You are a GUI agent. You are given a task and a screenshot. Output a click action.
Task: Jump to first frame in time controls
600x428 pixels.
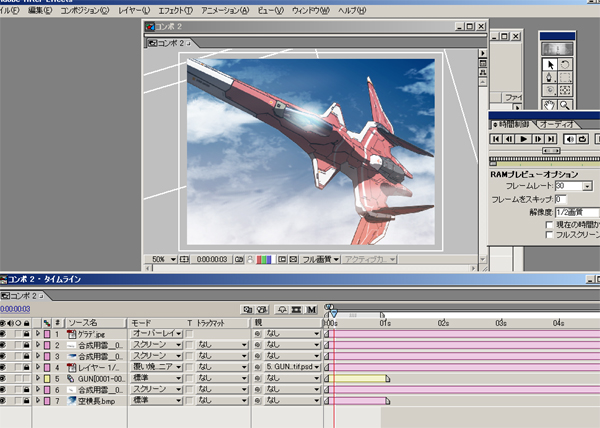pos(496,139)
